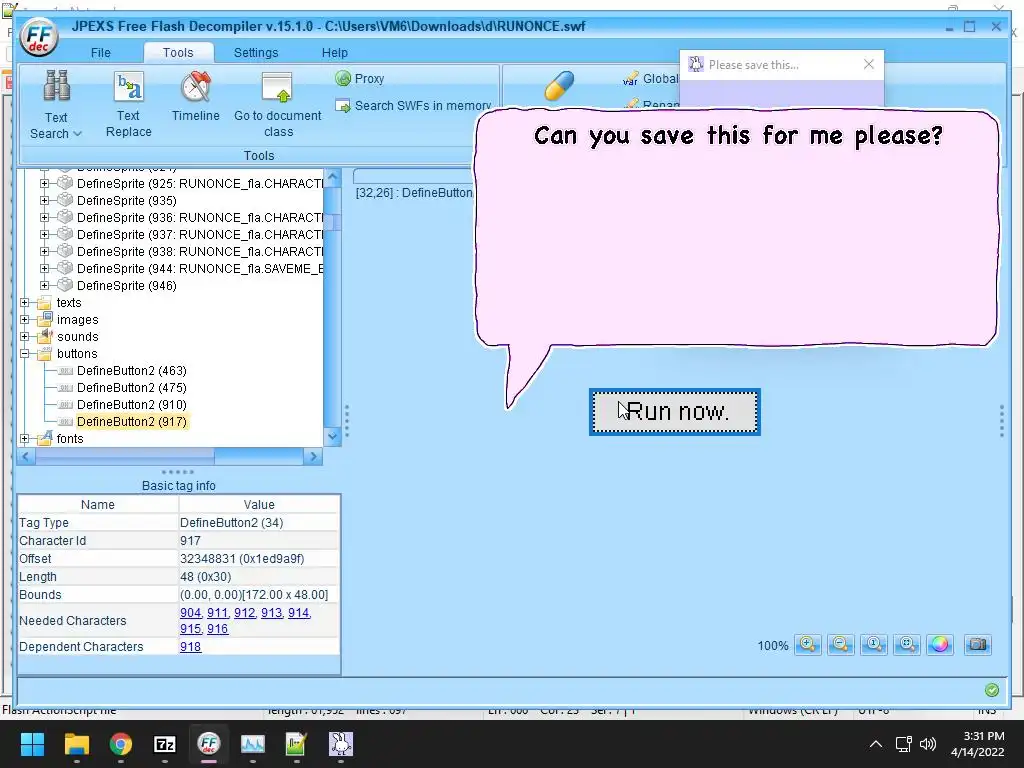Click the green status checkmark icon
The height and width of the screenshot is (768, 1024).
tap(991, 690)
